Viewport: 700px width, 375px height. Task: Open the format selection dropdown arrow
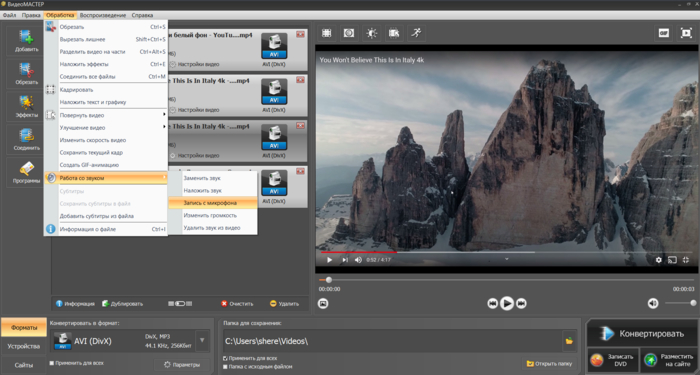(202, 341)
